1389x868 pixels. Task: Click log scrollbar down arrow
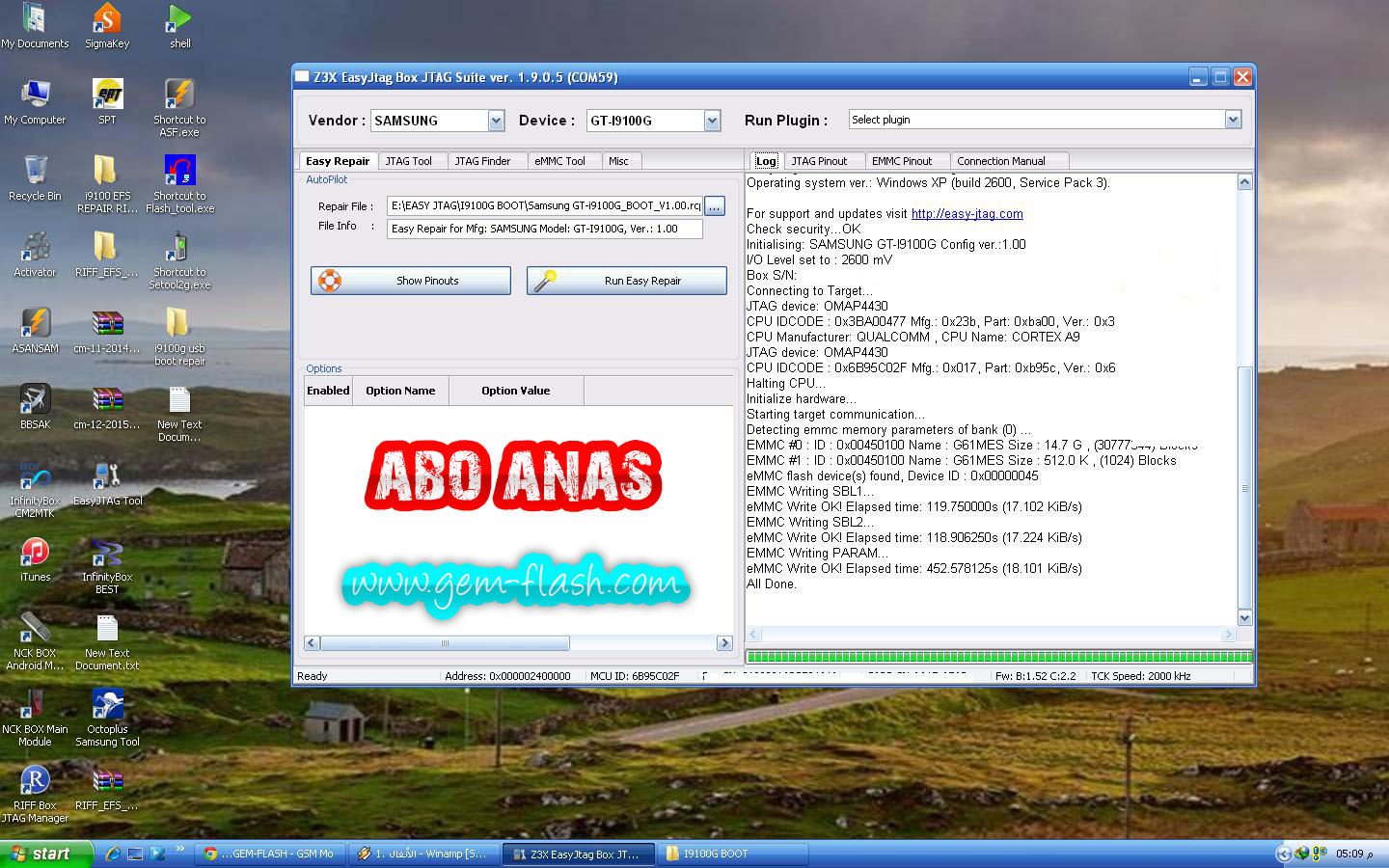coord(1244,618)
